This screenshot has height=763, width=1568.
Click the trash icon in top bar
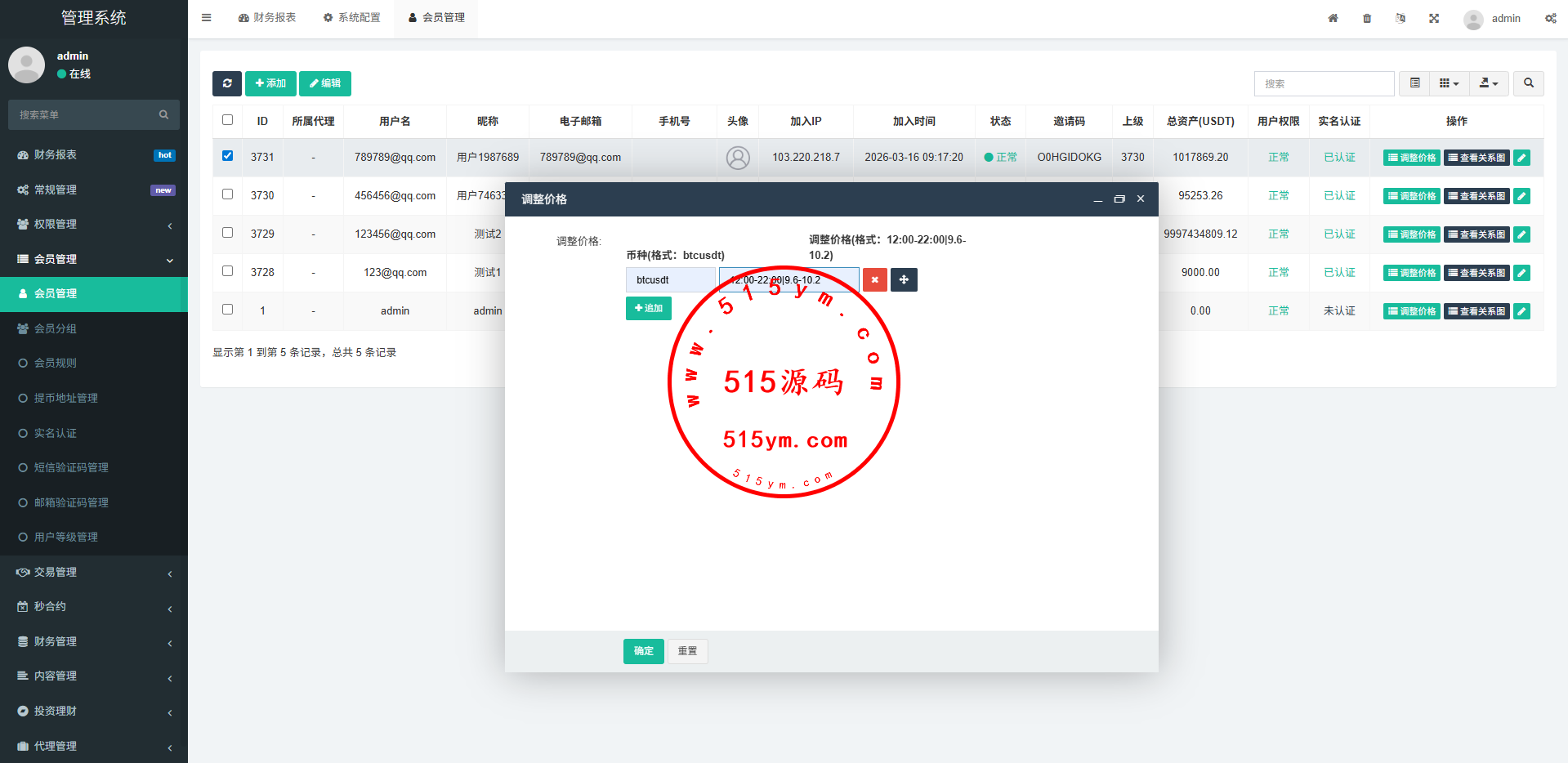click(1367, 18)
